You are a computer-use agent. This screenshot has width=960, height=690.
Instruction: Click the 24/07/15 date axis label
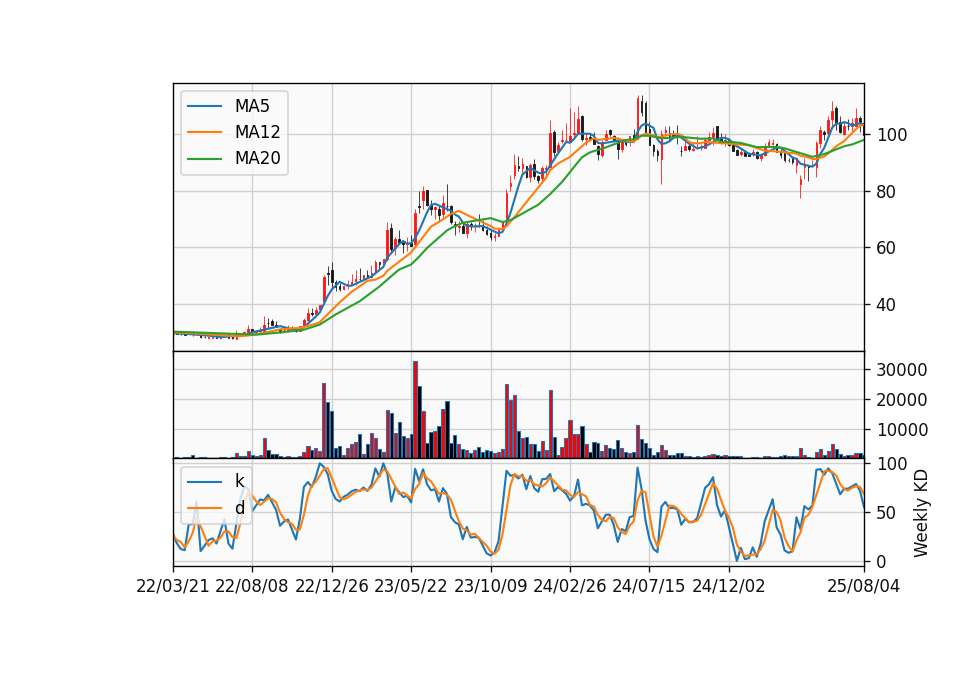pyautogui.click(x=649, y=586)
